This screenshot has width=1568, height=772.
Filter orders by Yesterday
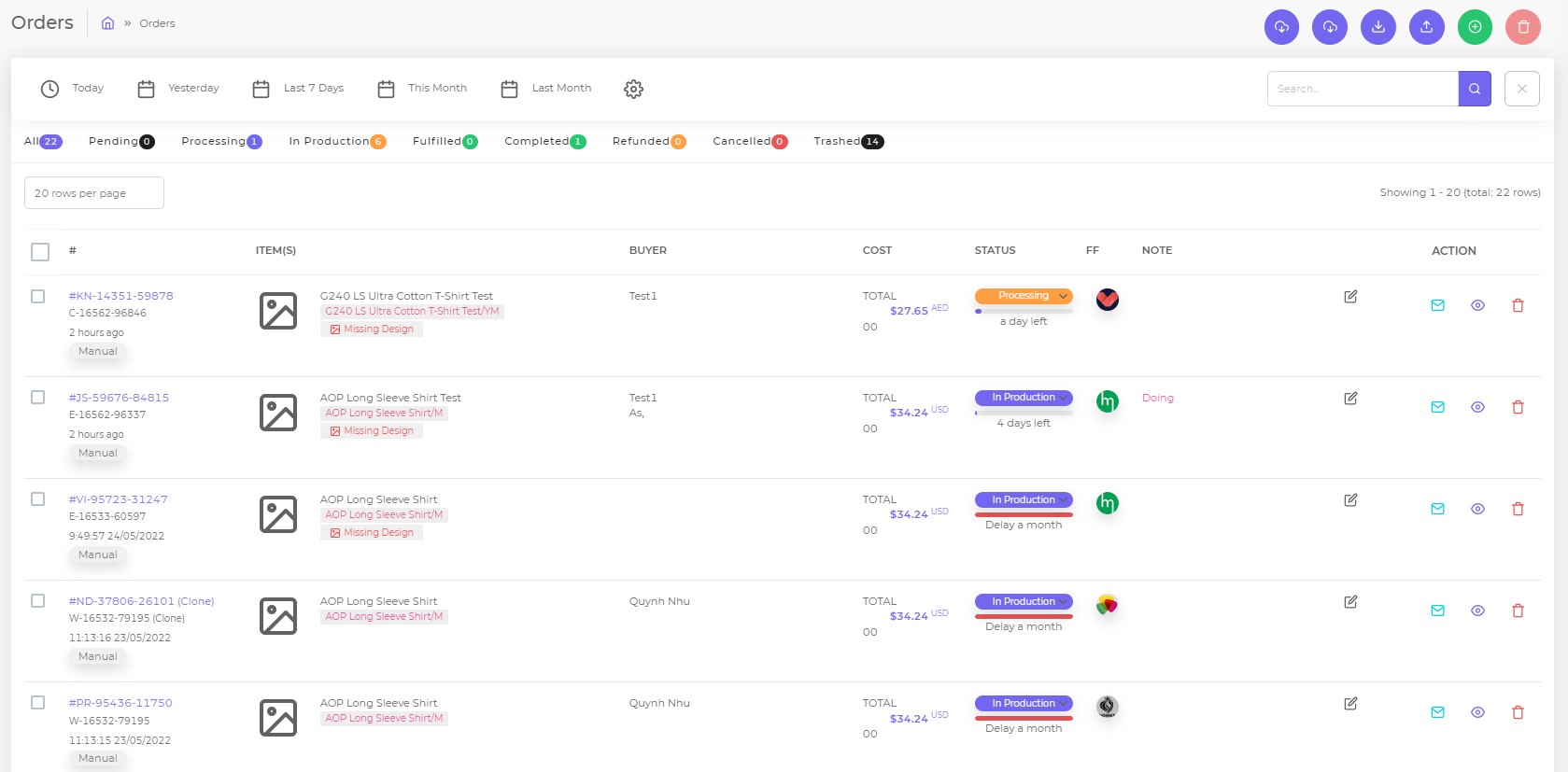click(178, 89)
